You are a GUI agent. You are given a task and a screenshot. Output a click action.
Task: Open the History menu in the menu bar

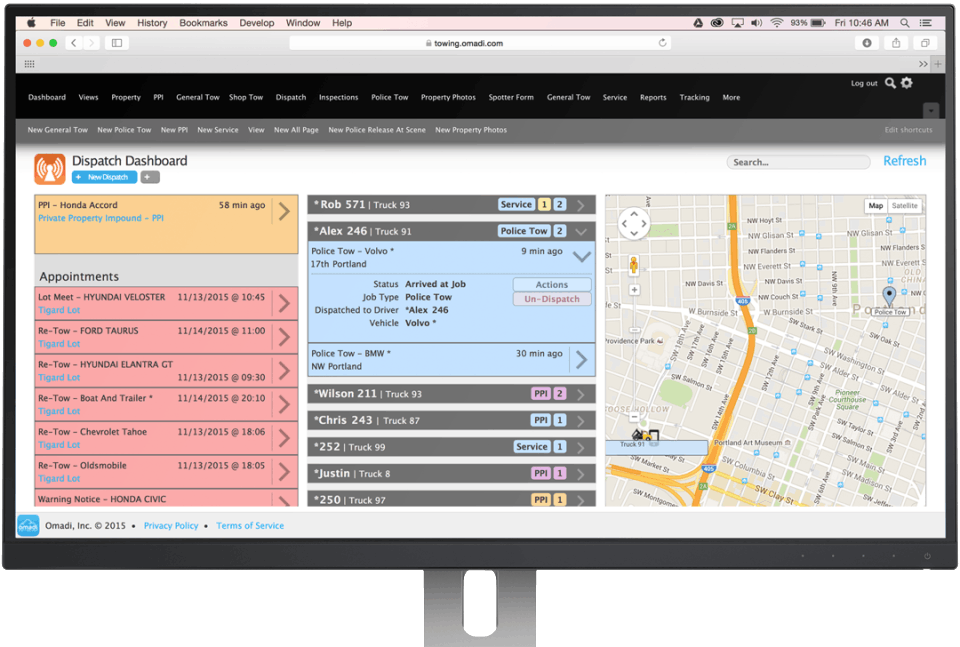[152, 23]
